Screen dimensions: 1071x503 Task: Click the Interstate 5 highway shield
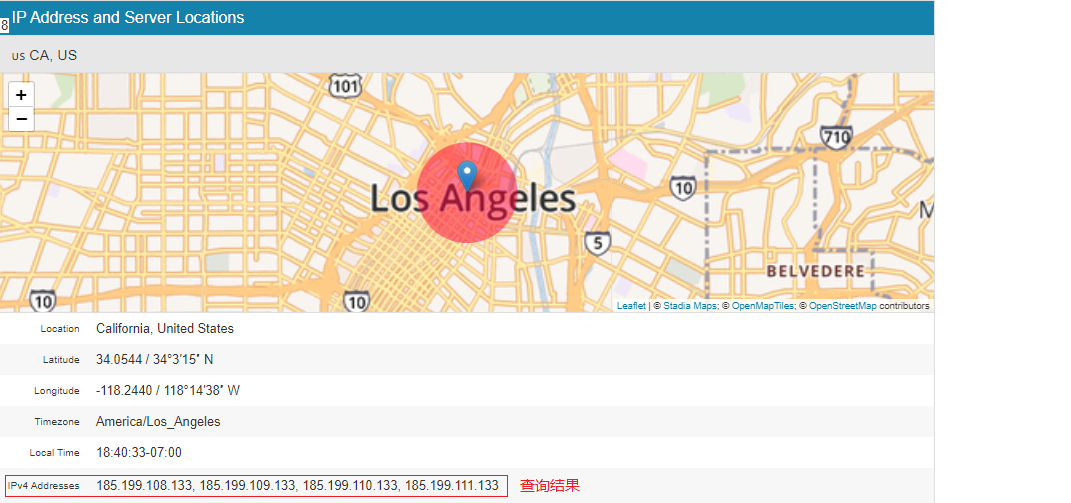597,242
